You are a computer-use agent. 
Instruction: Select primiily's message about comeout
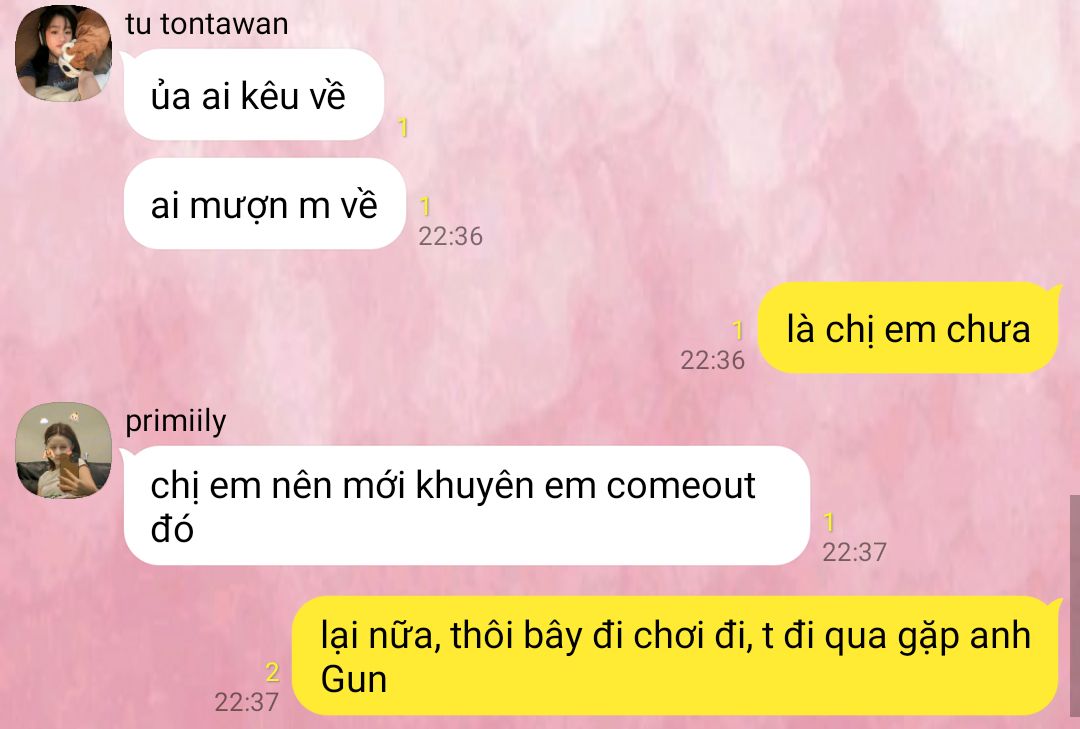(466, 506)
